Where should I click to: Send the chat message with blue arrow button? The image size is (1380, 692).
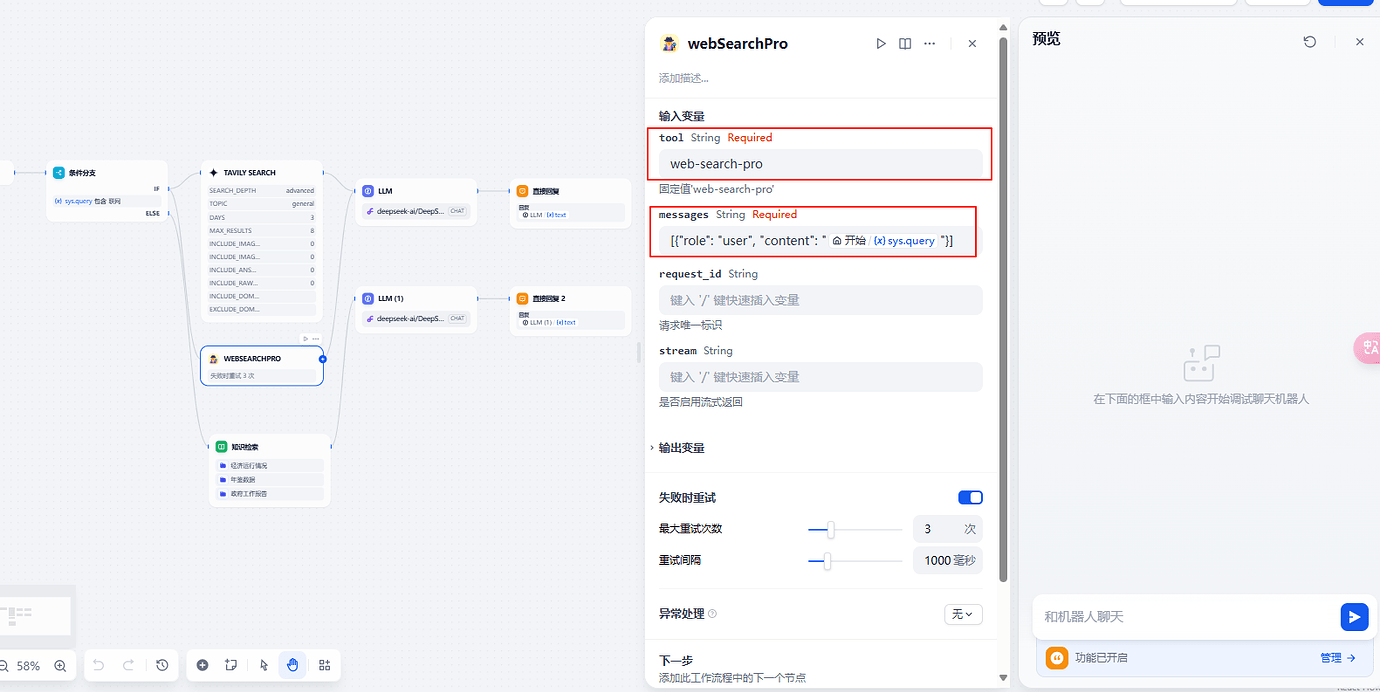[x=1354, y=617]
